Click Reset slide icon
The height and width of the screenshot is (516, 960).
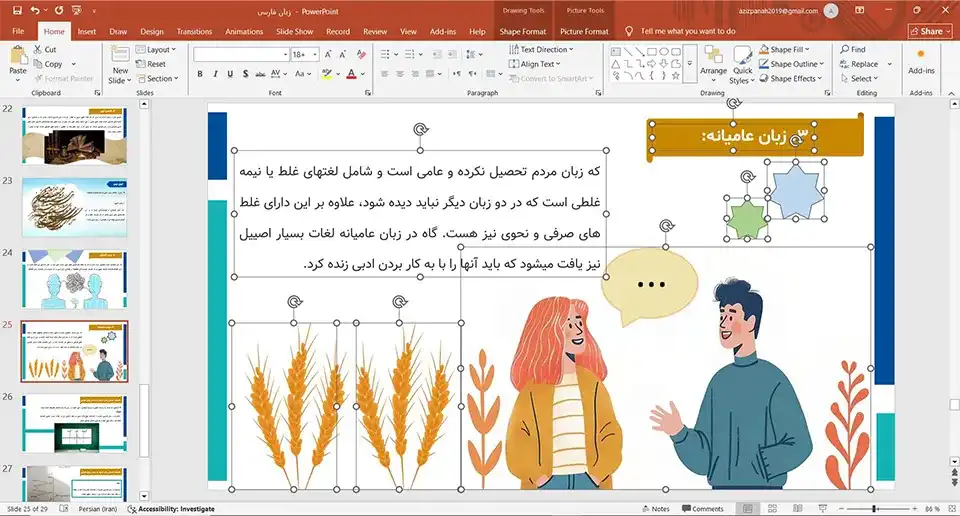point(141,64)
